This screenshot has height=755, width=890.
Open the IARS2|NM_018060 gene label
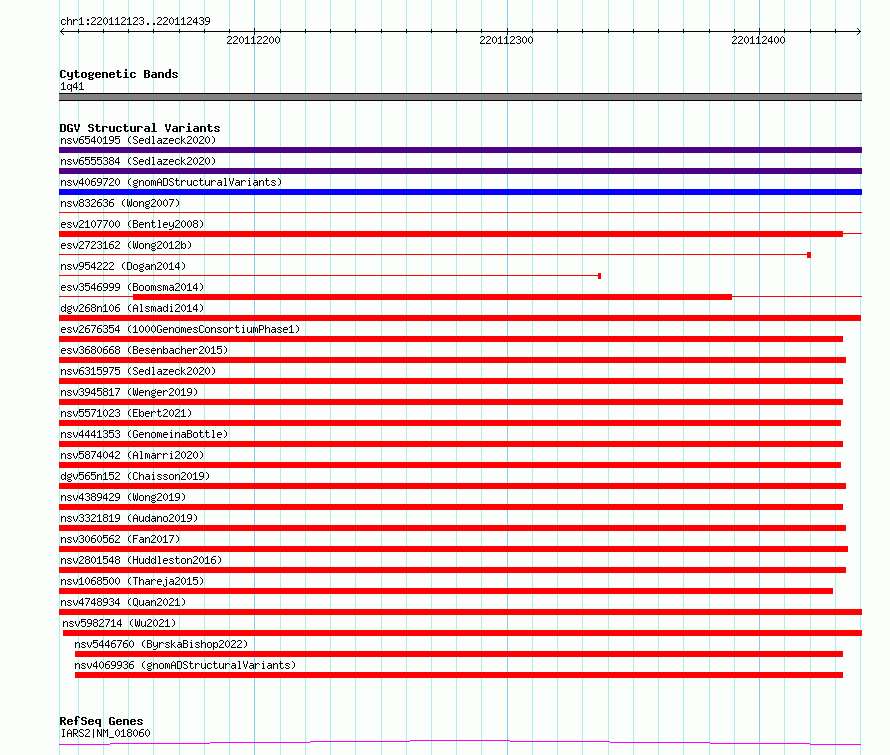[105, 733]
